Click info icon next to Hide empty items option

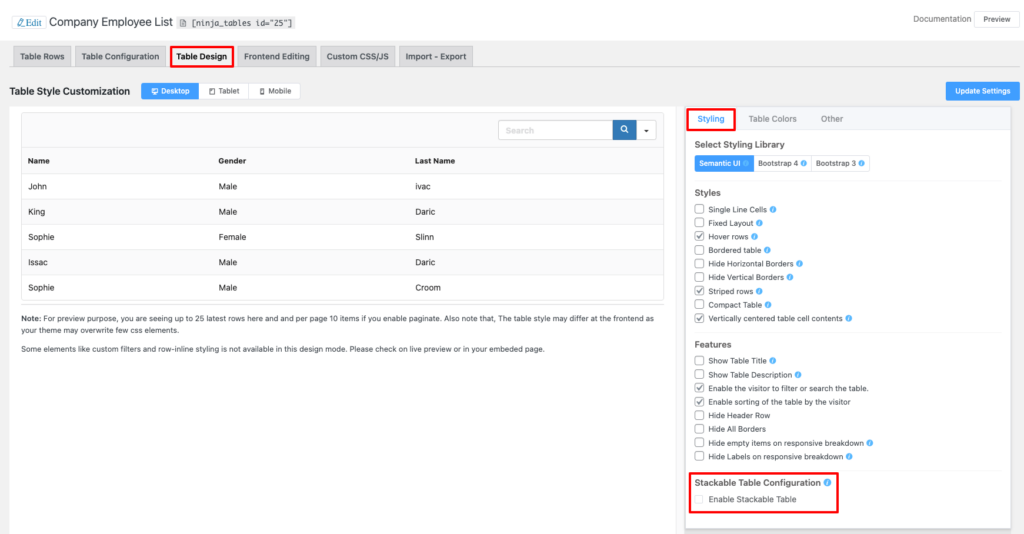(869, 443)
